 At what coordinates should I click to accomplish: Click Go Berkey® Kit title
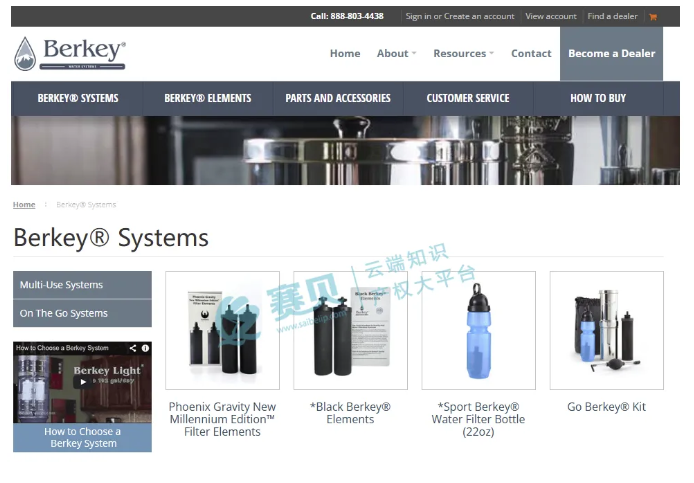[x=606, y=407]
